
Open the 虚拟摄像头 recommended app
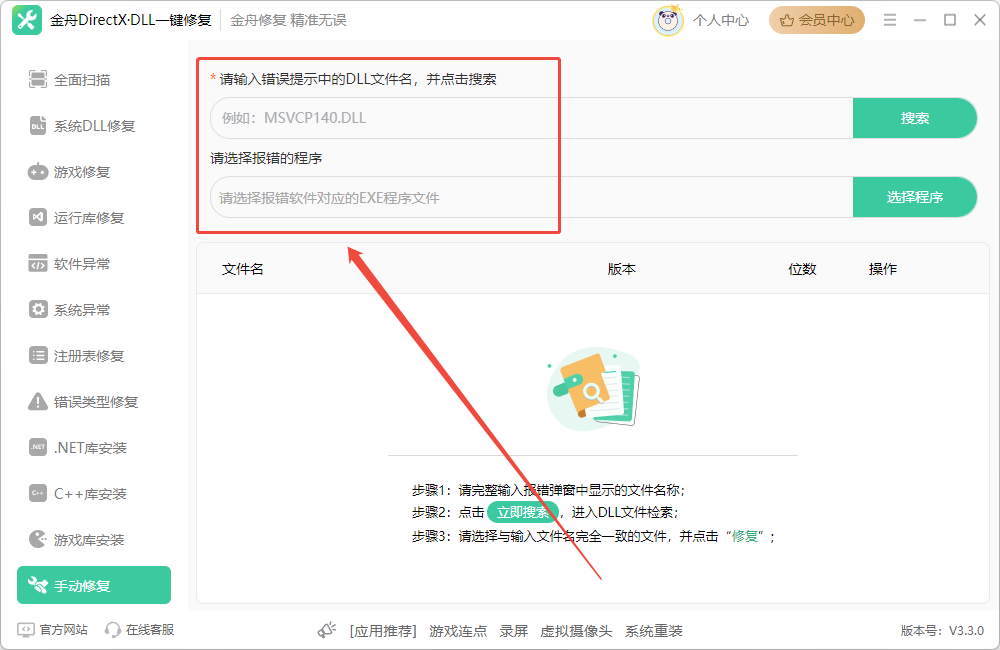[576, 631]
